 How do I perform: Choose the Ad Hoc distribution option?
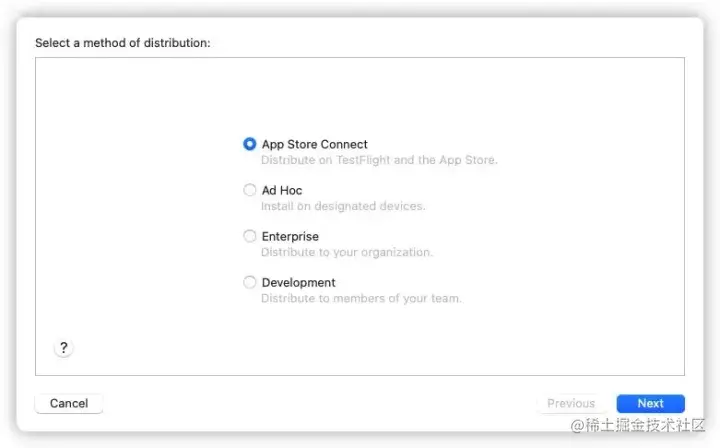pos(249,190)
